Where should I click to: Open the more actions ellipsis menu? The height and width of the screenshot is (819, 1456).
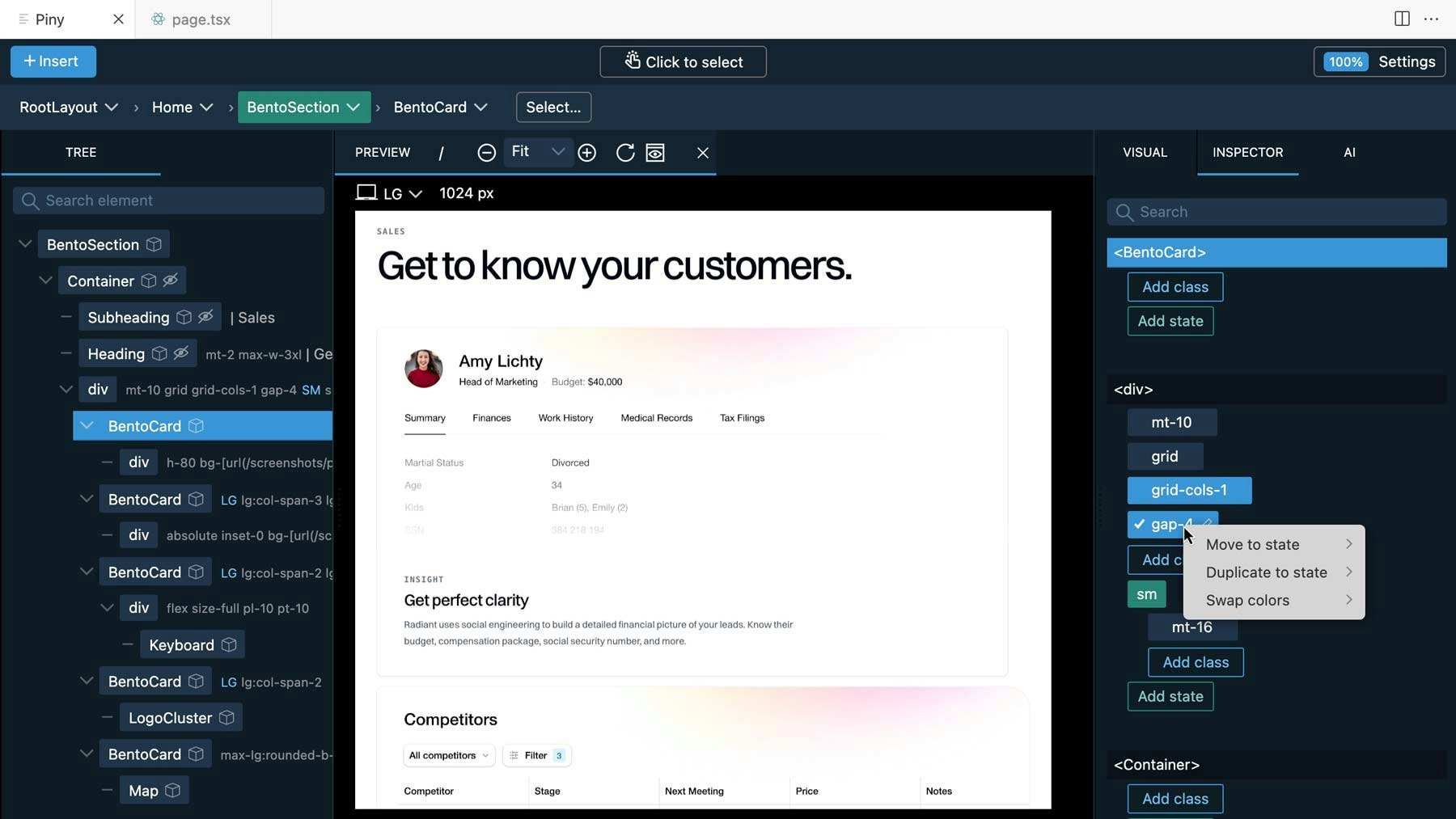(1431, 19)
